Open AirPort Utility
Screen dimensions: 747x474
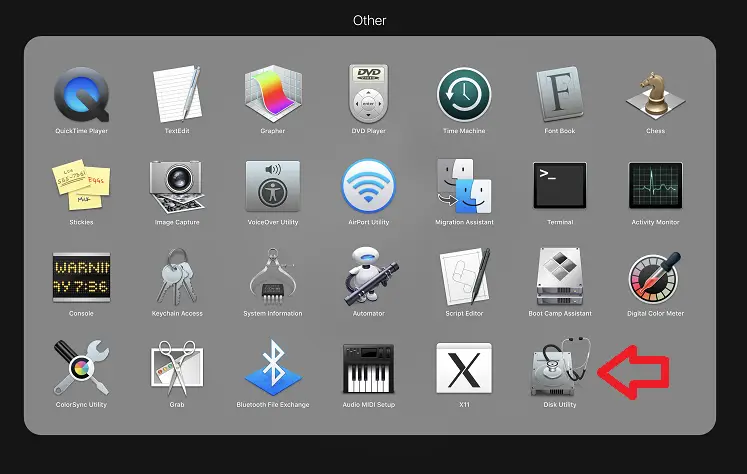pos(368,186)
